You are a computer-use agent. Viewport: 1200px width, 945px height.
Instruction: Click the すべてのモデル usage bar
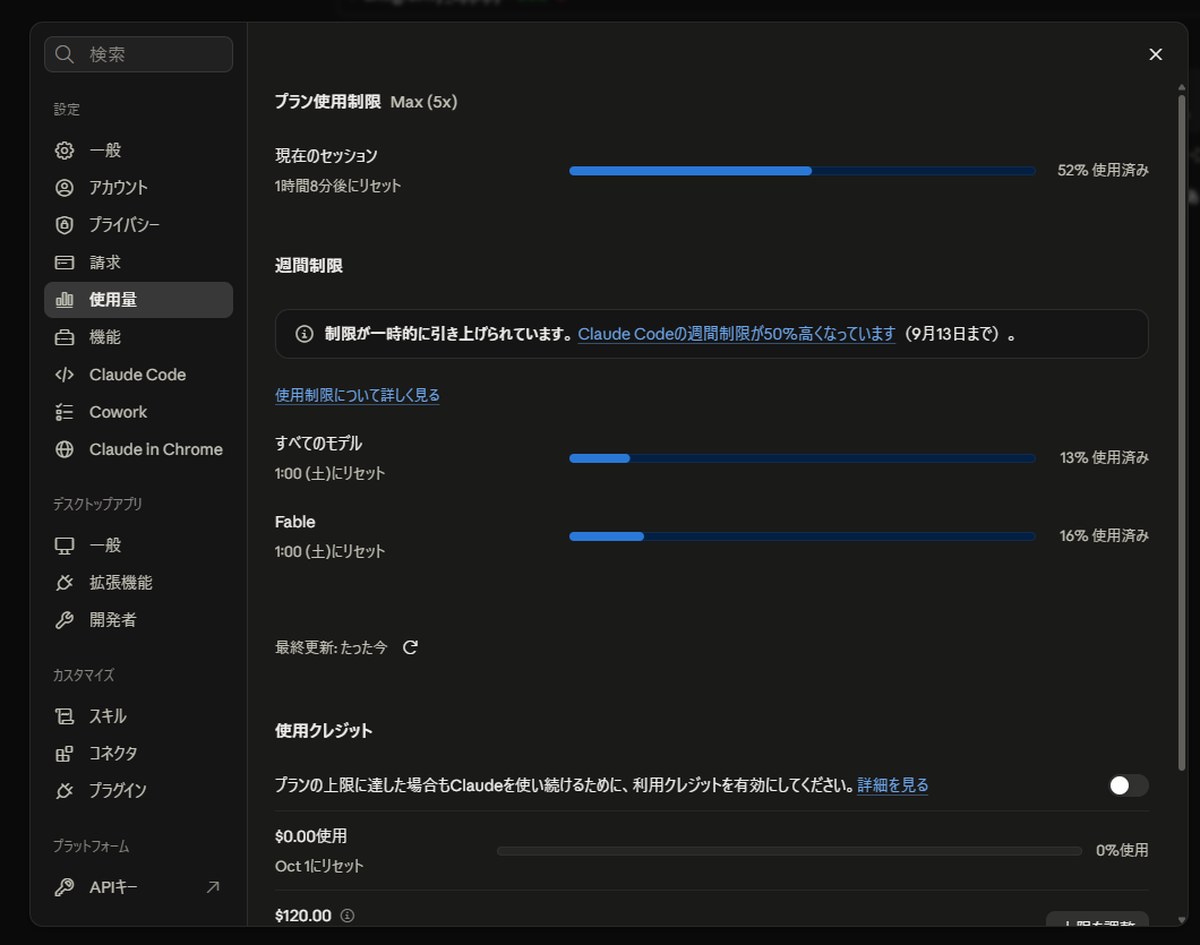(802, 458)
